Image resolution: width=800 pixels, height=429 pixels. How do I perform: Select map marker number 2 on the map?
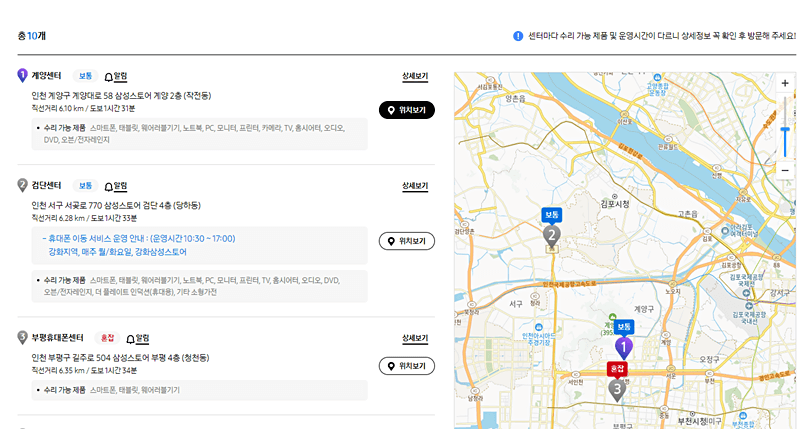(x=552, y=236)
